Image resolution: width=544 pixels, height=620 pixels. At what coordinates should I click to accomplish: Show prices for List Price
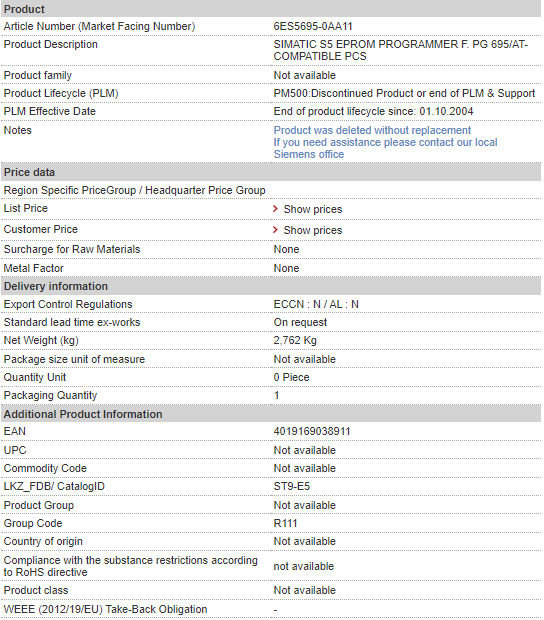[x=313, y=209]
